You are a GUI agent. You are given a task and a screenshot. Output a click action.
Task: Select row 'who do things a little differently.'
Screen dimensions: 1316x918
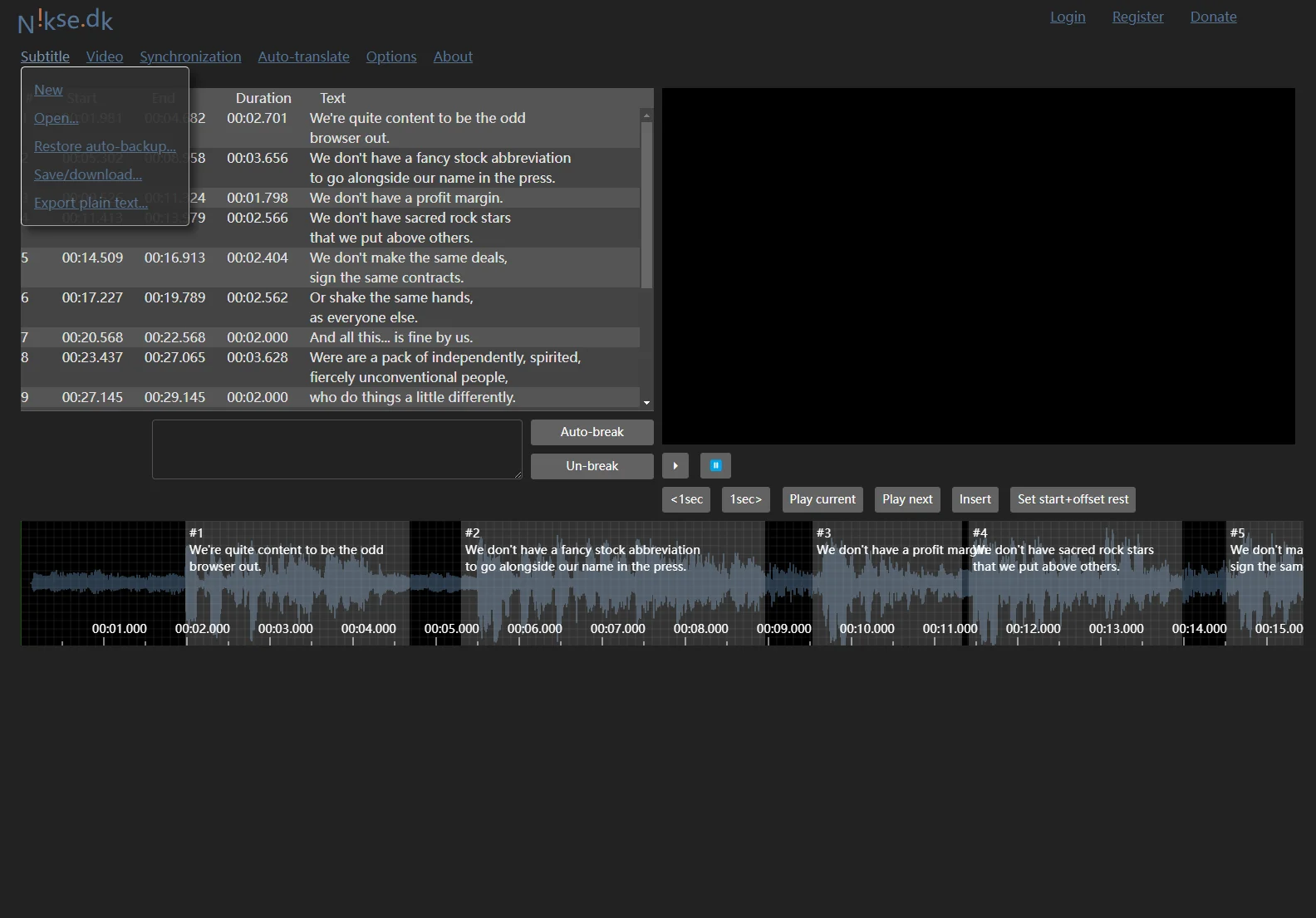(331, 397)
